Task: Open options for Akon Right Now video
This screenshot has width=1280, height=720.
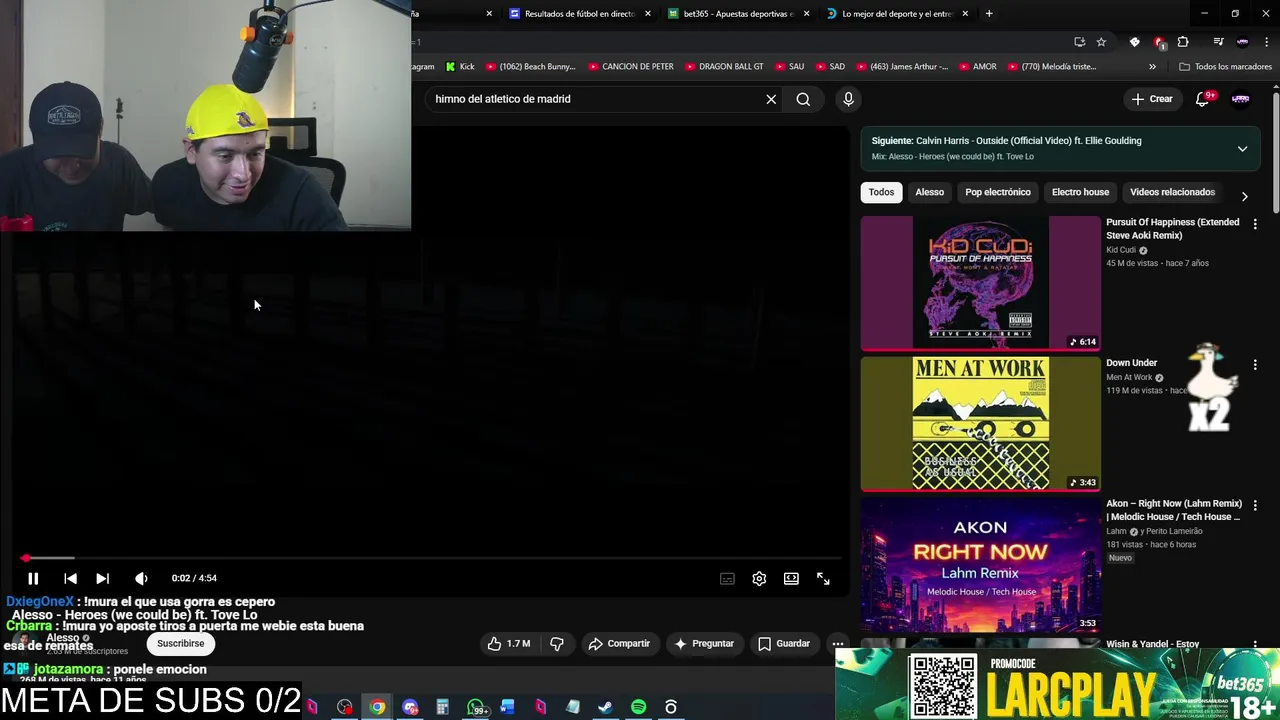Action: pyautogui.click(x=1255, y=506)
